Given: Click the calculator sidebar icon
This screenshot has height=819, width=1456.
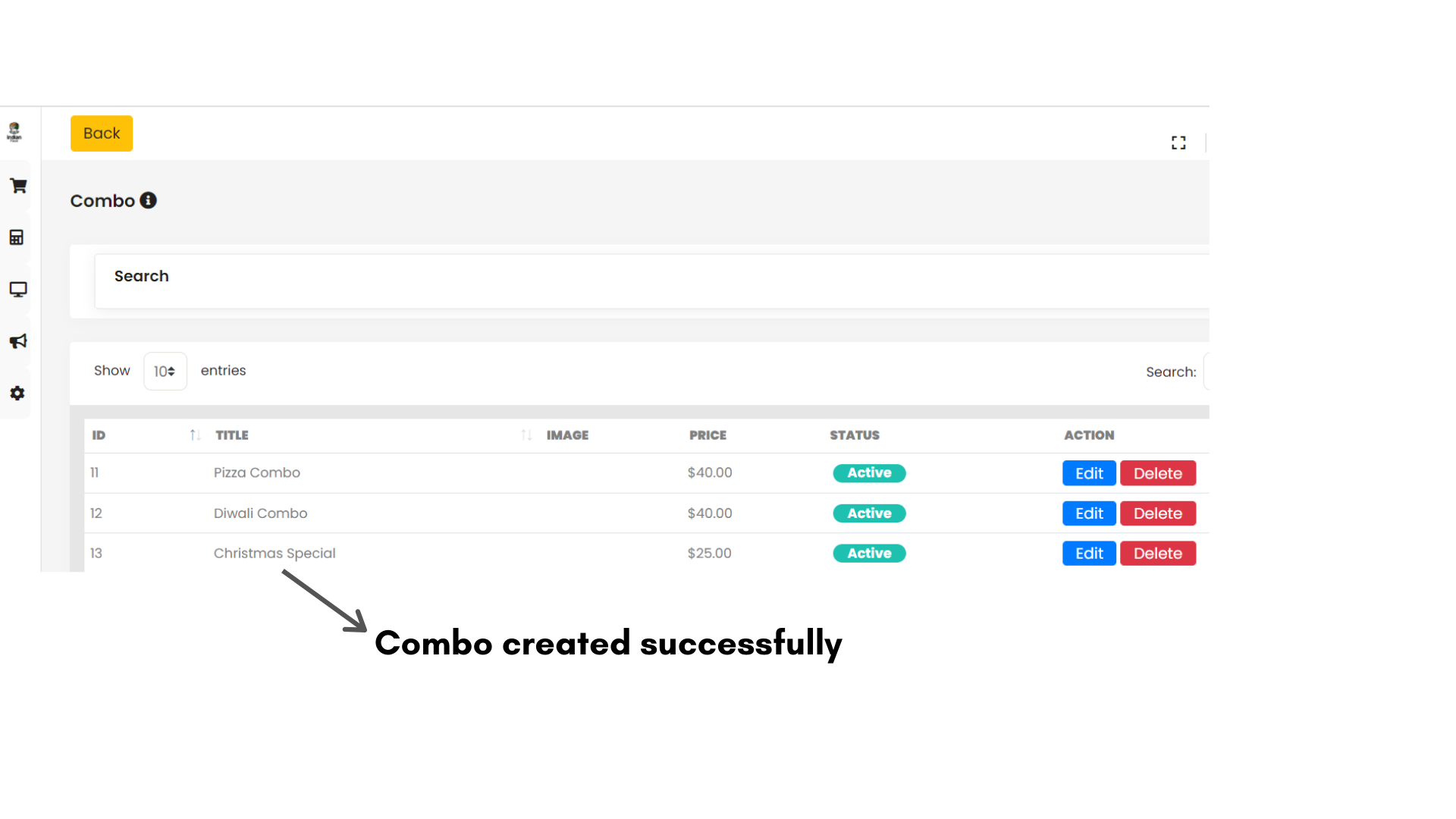Looking at the screenshot, I should click(x=17, y=237).
